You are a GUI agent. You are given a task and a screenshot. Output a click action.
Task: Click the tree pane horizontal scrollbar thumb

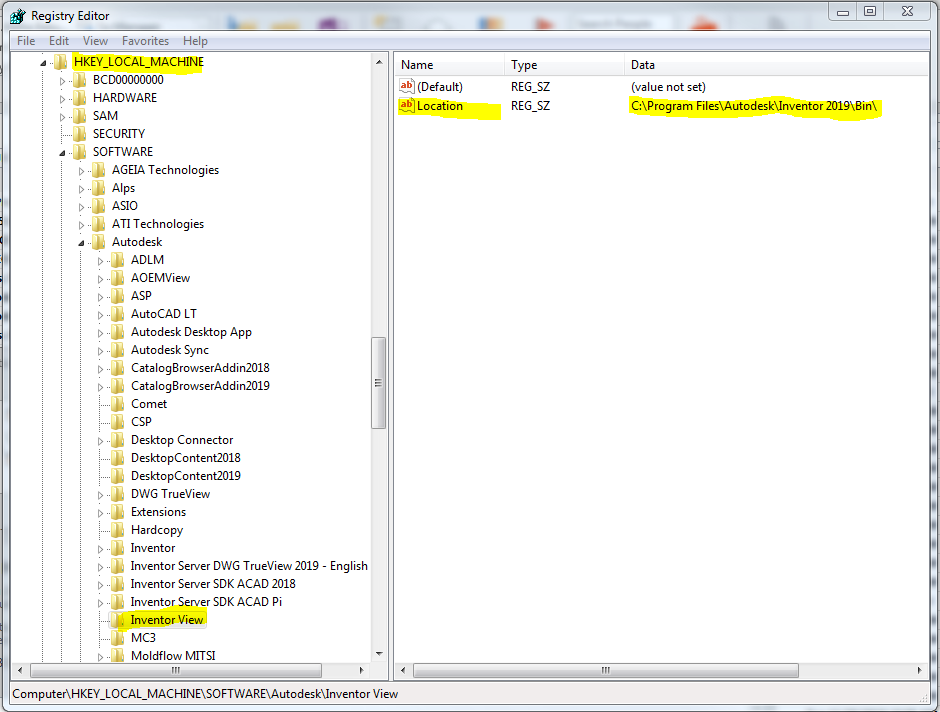(x=176, y=670)
